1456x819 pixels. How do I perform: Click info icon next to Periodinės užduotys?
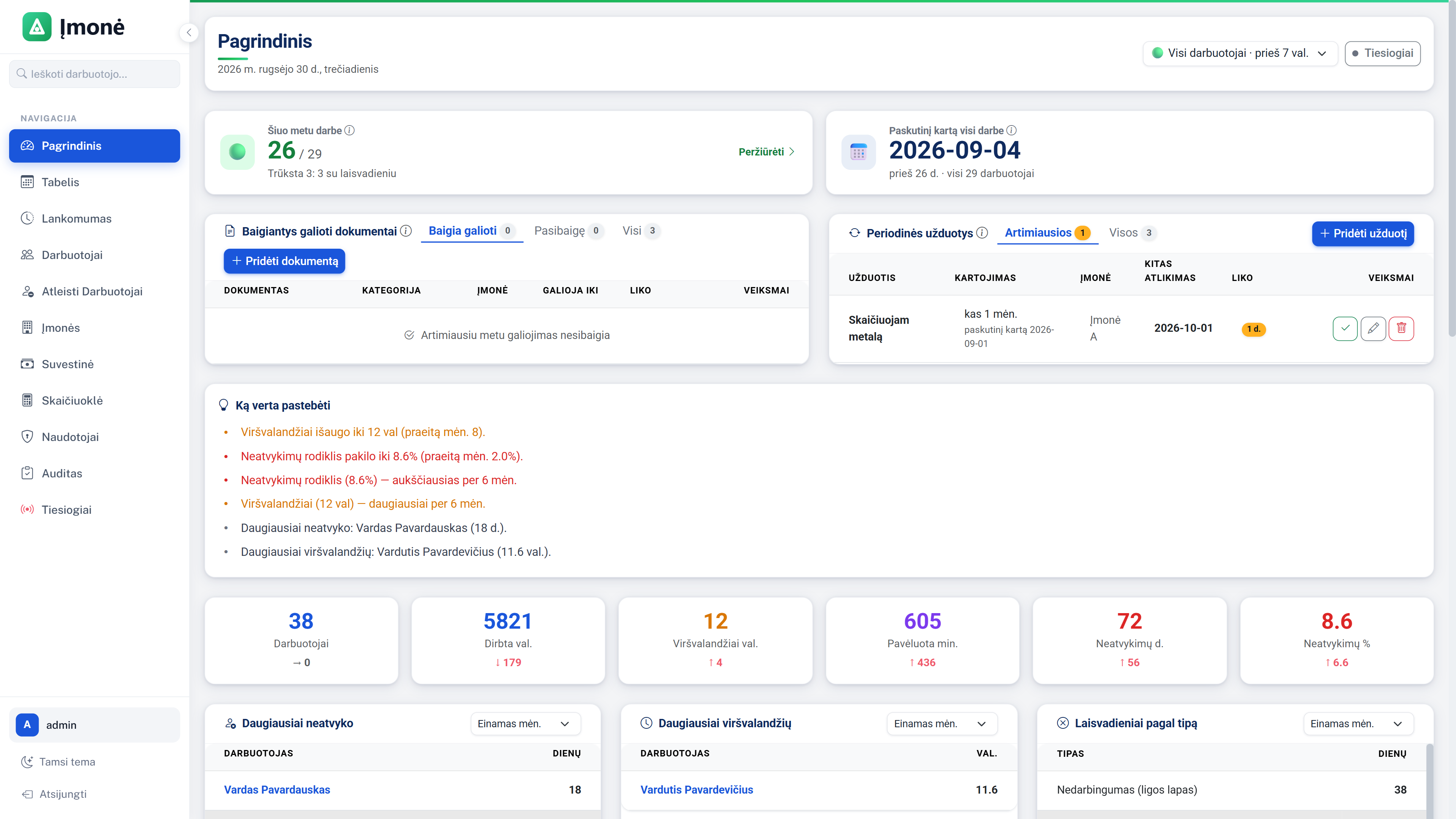[982, 233]
